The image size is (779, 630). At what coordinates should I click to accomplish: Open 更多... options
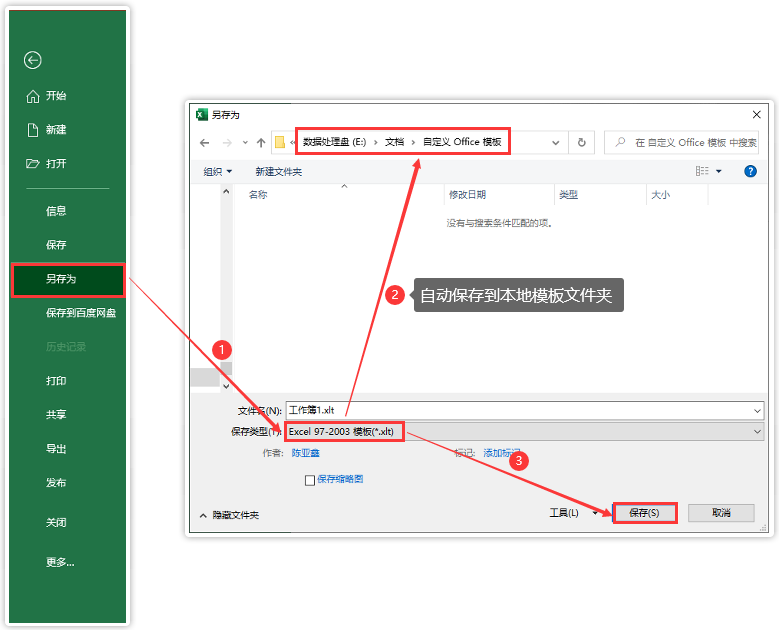click(60, 562)
